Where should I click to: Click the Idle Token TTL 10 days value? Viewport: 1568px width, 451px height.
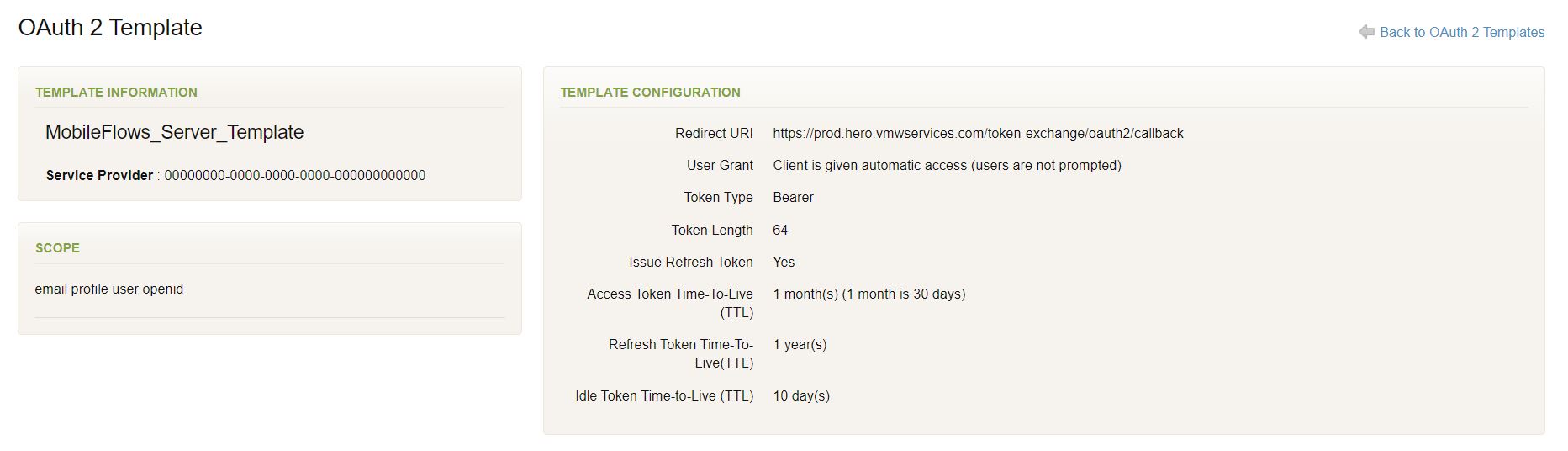801,395
